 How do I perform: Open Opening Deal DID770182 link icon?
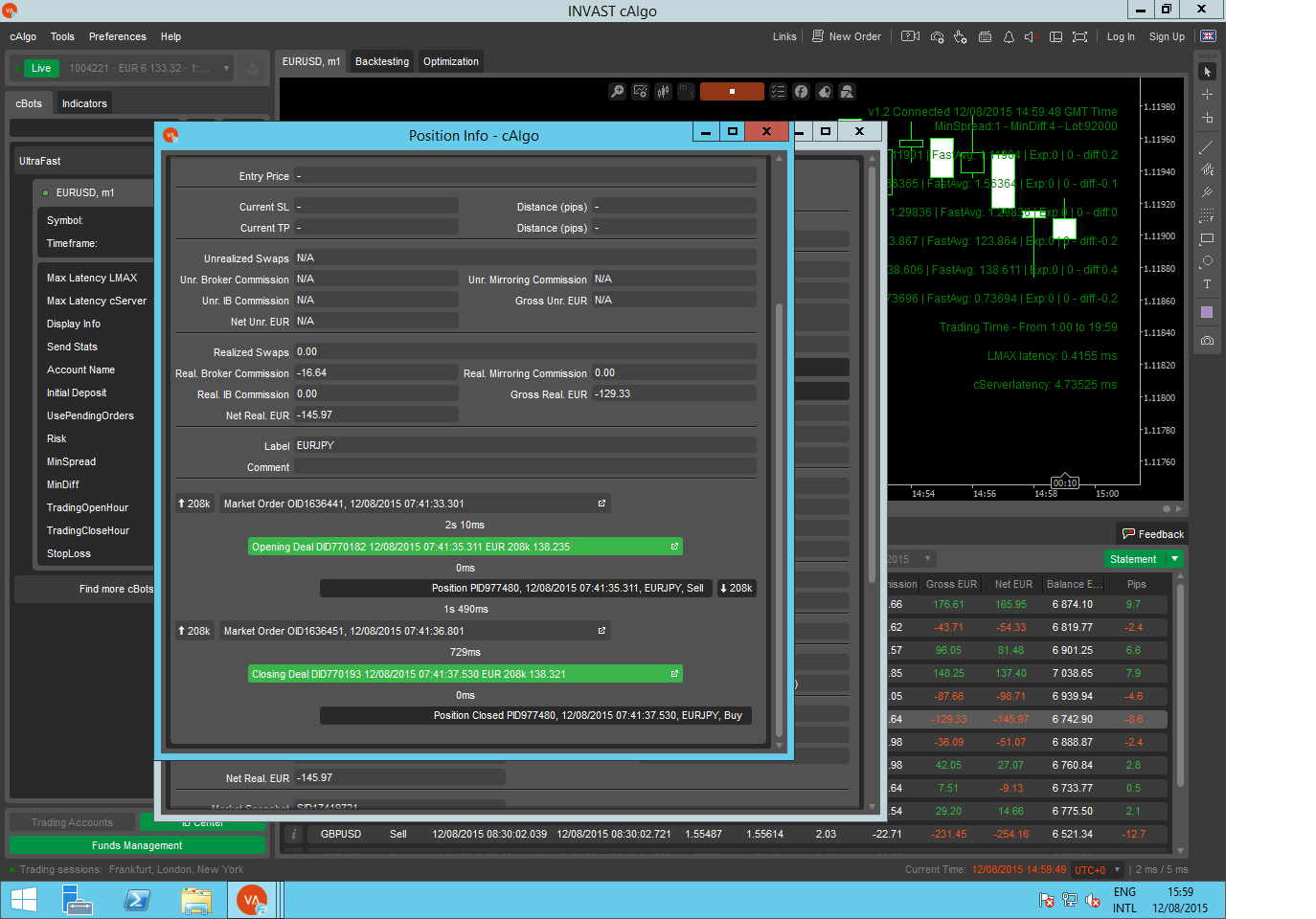(x=674, y=547)
